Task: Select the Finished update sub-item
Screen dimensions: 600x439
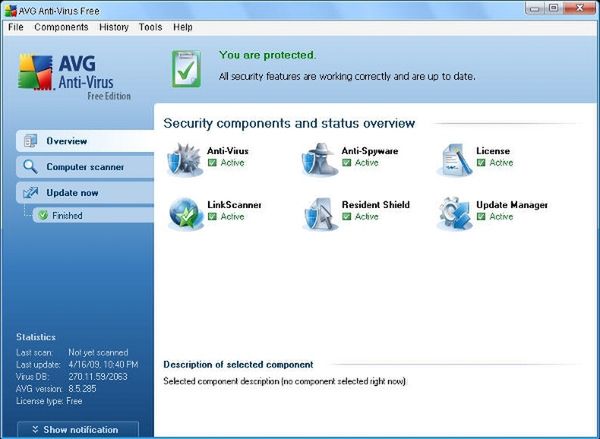Action: (x=93, y=215)
